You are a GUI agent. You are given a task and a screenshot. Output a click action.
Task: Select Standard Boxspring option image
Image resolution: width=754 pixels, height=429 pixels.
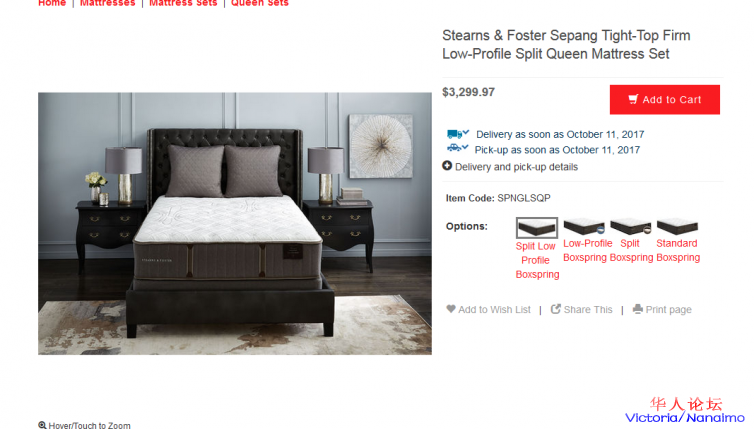677,226
